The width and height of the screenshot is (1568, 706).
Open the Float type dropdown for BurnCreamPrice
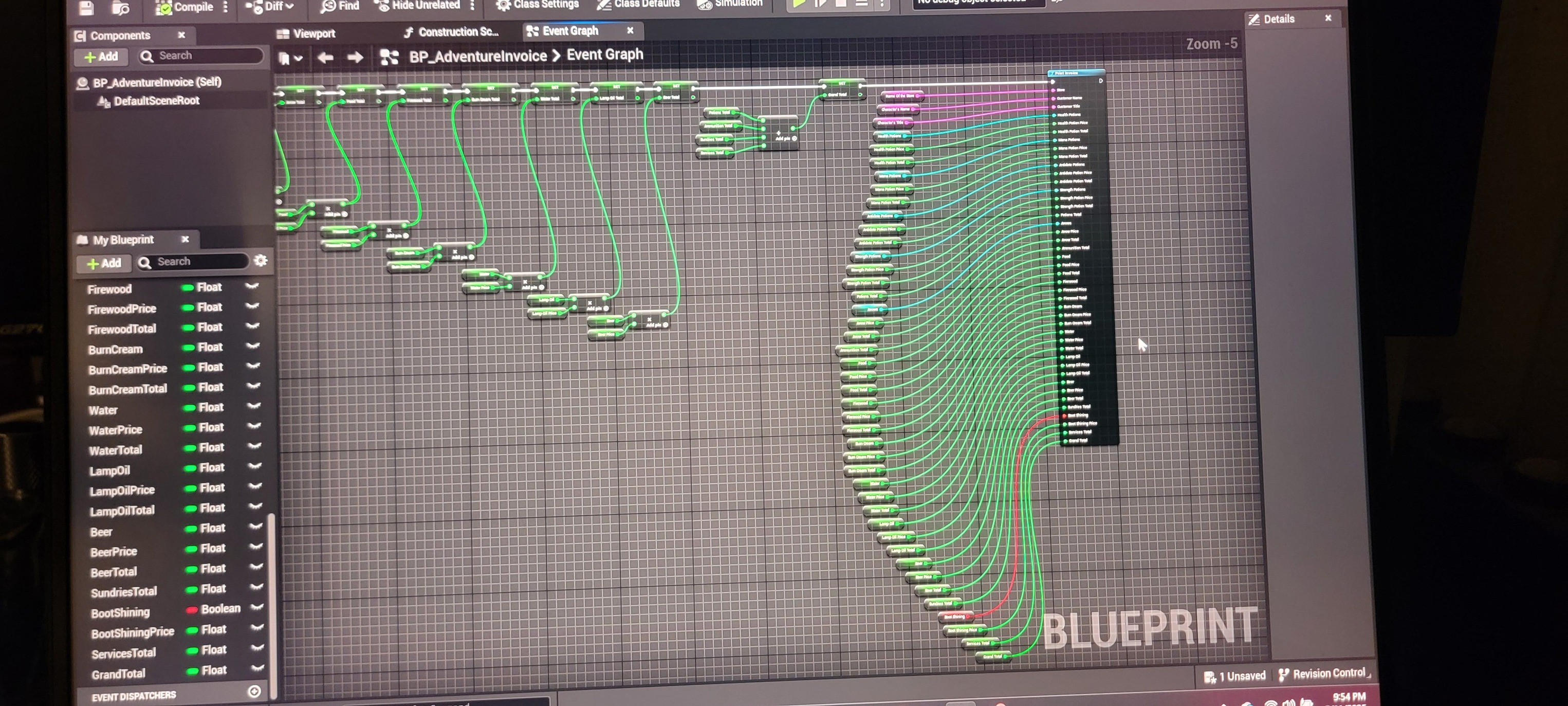click(204, 367)
